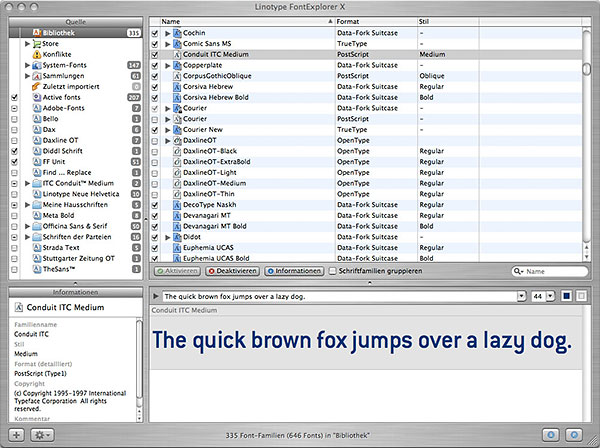Click the Linotype Neue Helvetica folder icon

[x=37, y=194]
